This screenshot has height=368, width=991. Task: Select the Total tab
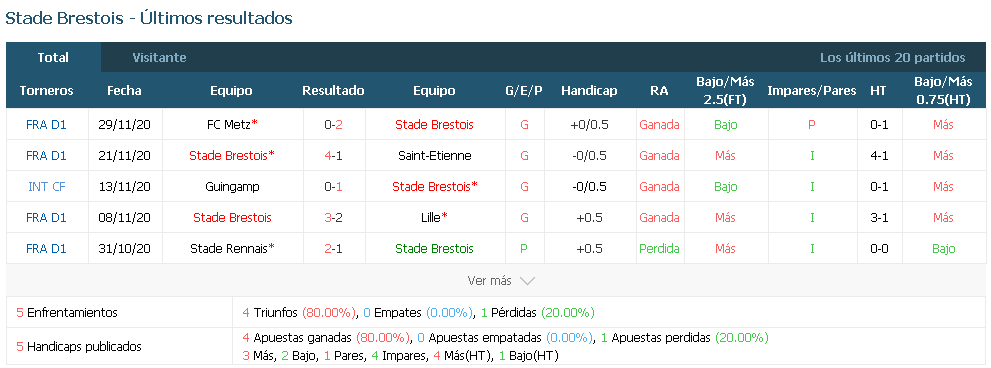coord(53,58)
